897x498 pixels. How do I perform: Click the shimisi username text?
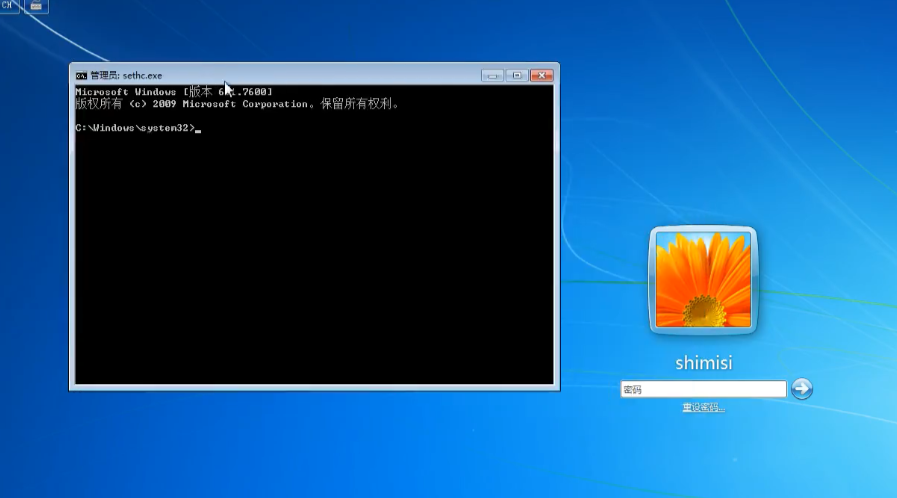point(704,362)
